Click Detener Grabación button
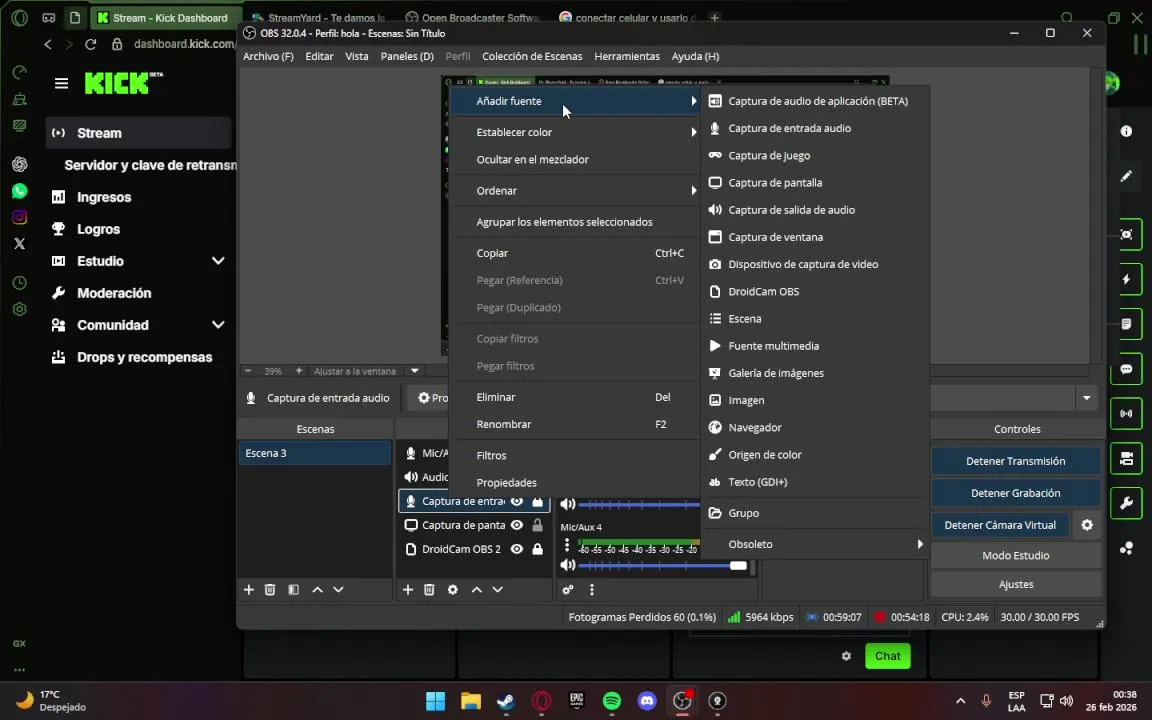 click(1015, 494)
